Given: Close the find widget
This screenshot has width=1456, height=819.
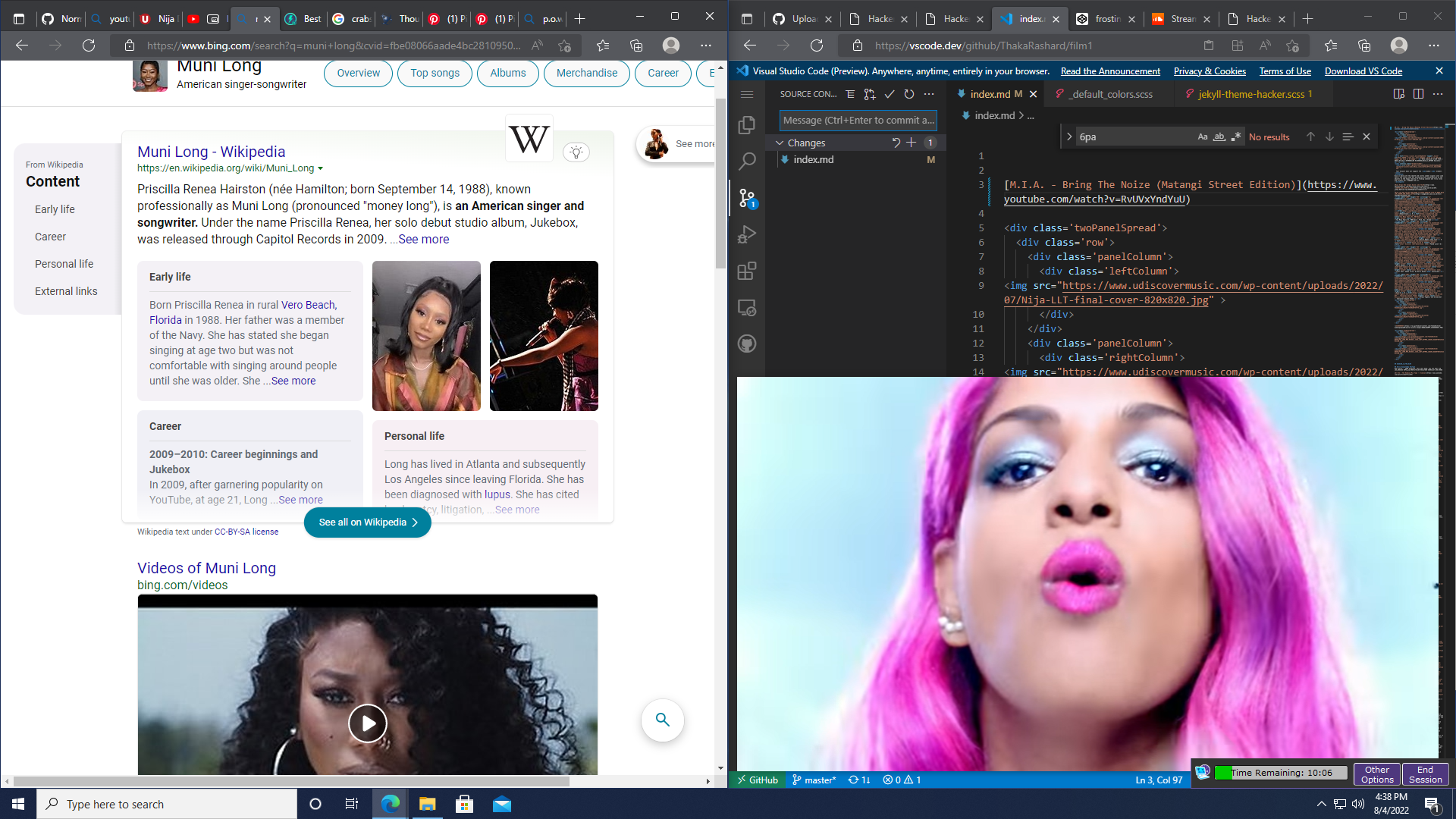Looking at the screenshot, I should [1367, 136].
